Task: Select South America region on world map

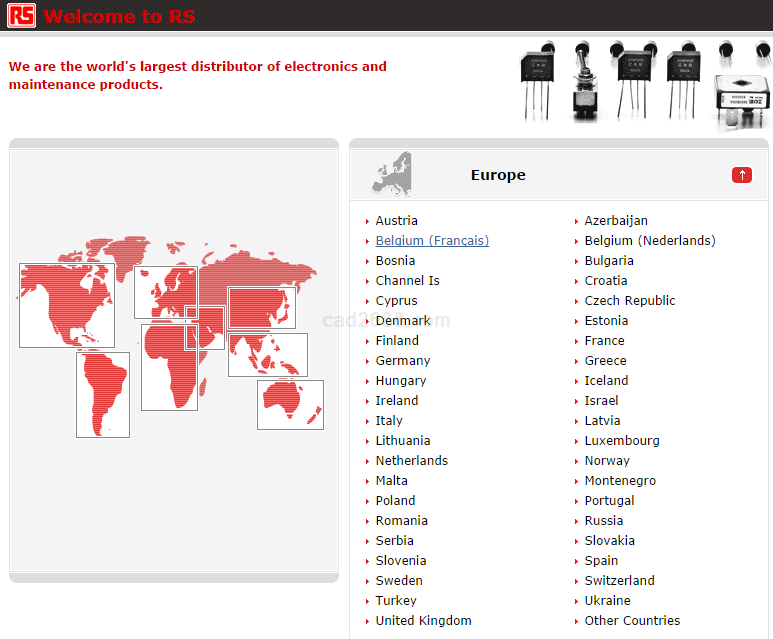Action: point(102,394)
